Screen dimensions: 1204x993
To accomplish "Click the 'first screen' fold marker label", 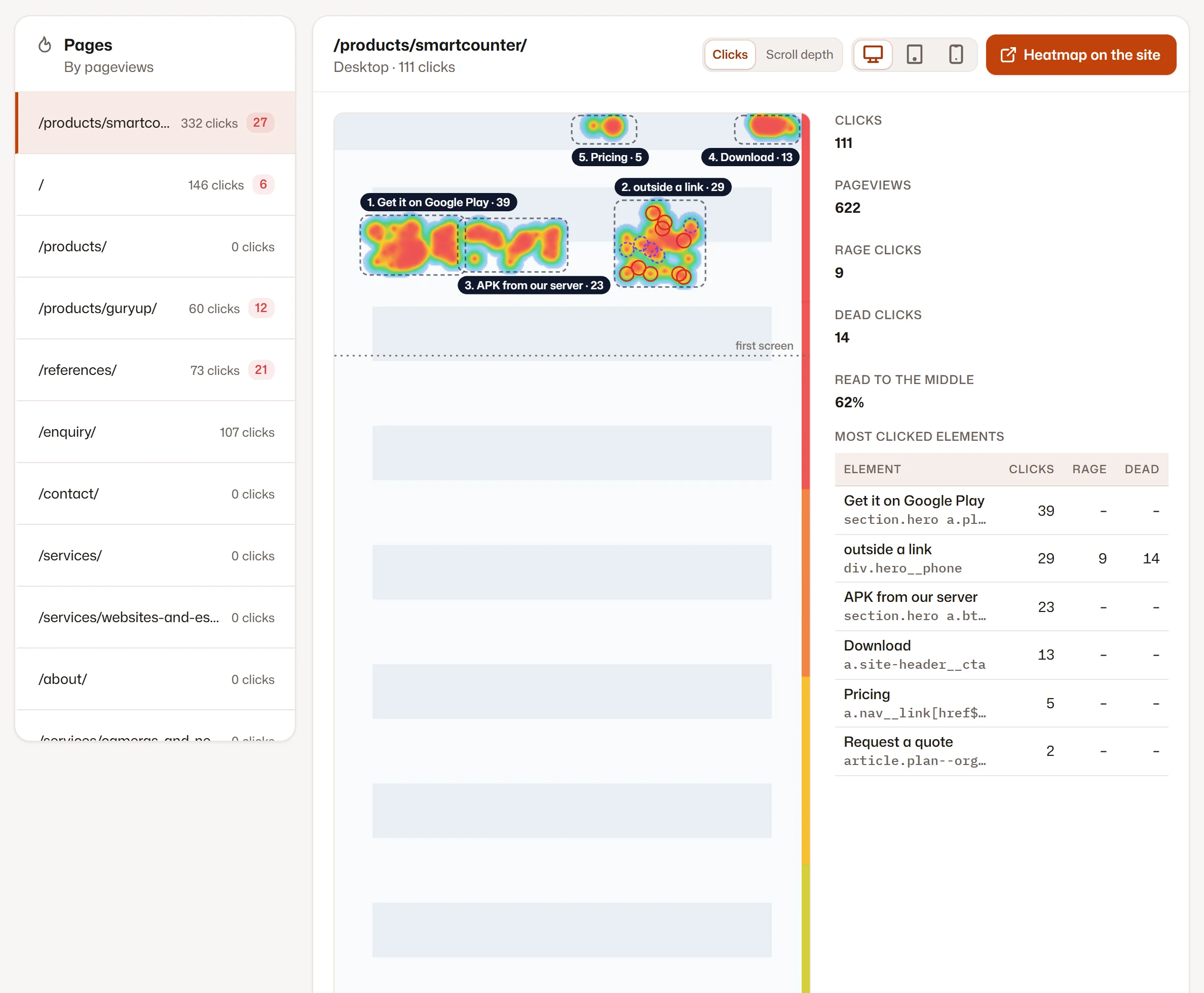I will [x=764, y=346].
